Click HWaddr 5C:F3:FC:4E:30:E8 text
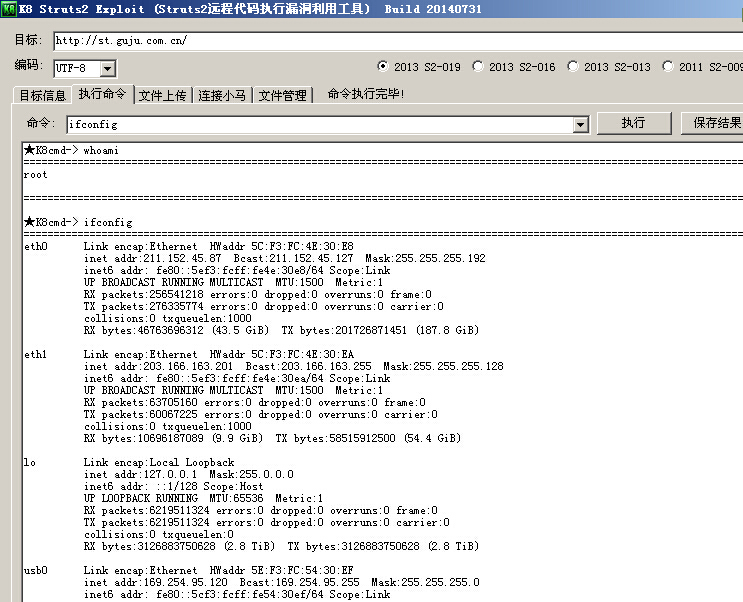This screenshot has height=602, width=743. (x=281, y=246)
